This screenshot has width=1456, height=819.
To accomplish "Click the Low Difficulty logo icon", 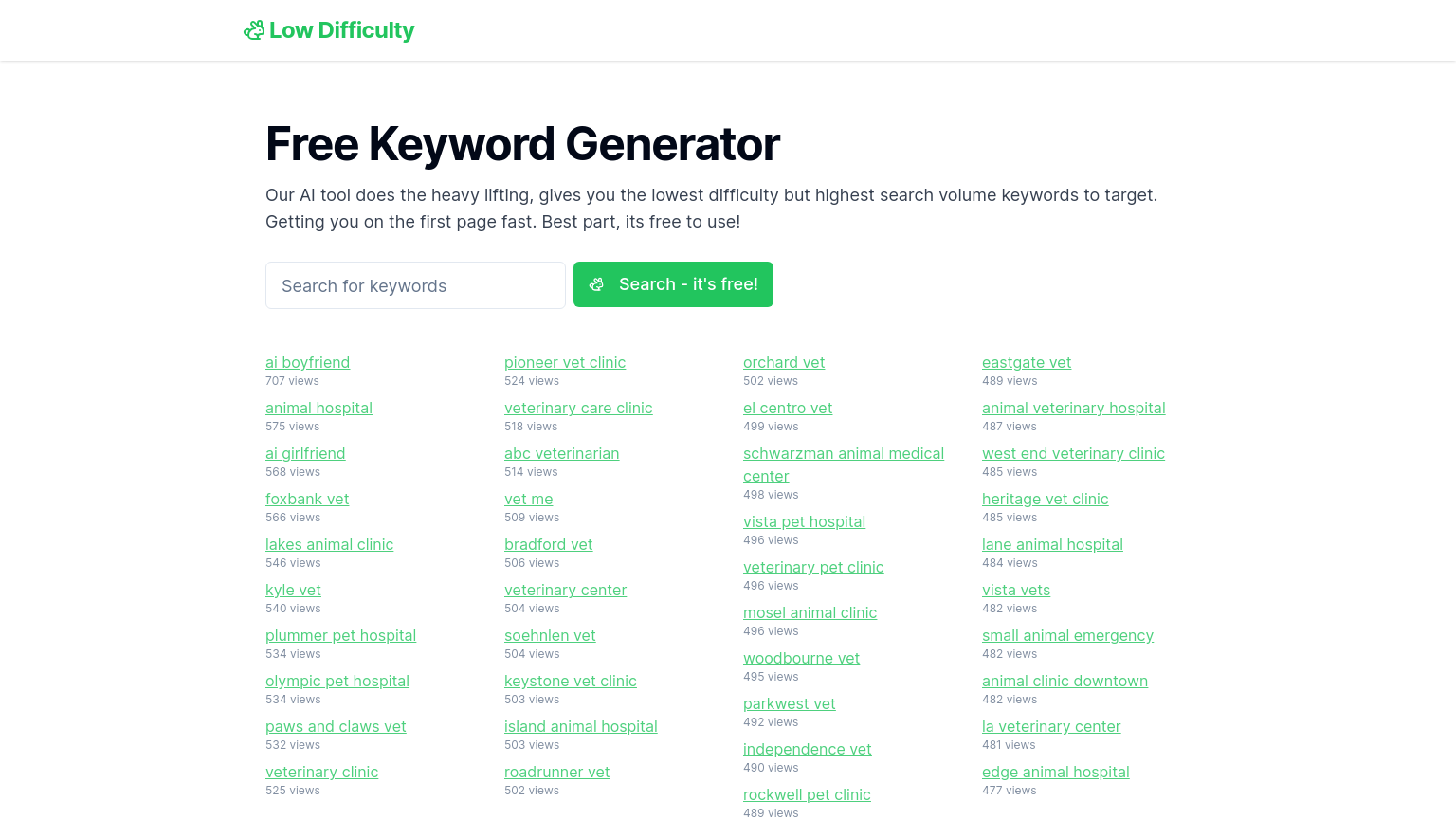I will pyautogui.click(x=253, y=30).
